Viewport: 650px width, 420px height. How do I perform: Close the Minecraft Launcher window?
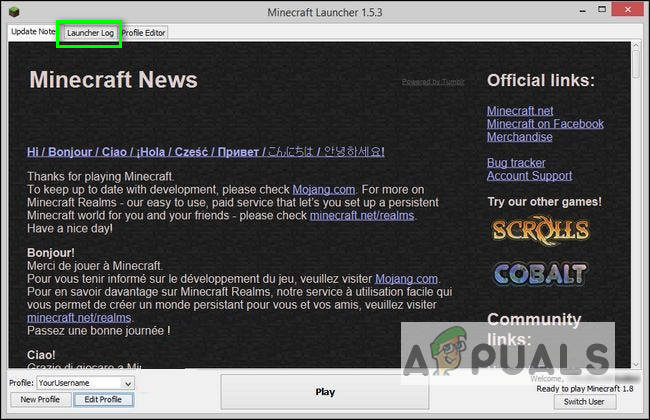(628, 10)
